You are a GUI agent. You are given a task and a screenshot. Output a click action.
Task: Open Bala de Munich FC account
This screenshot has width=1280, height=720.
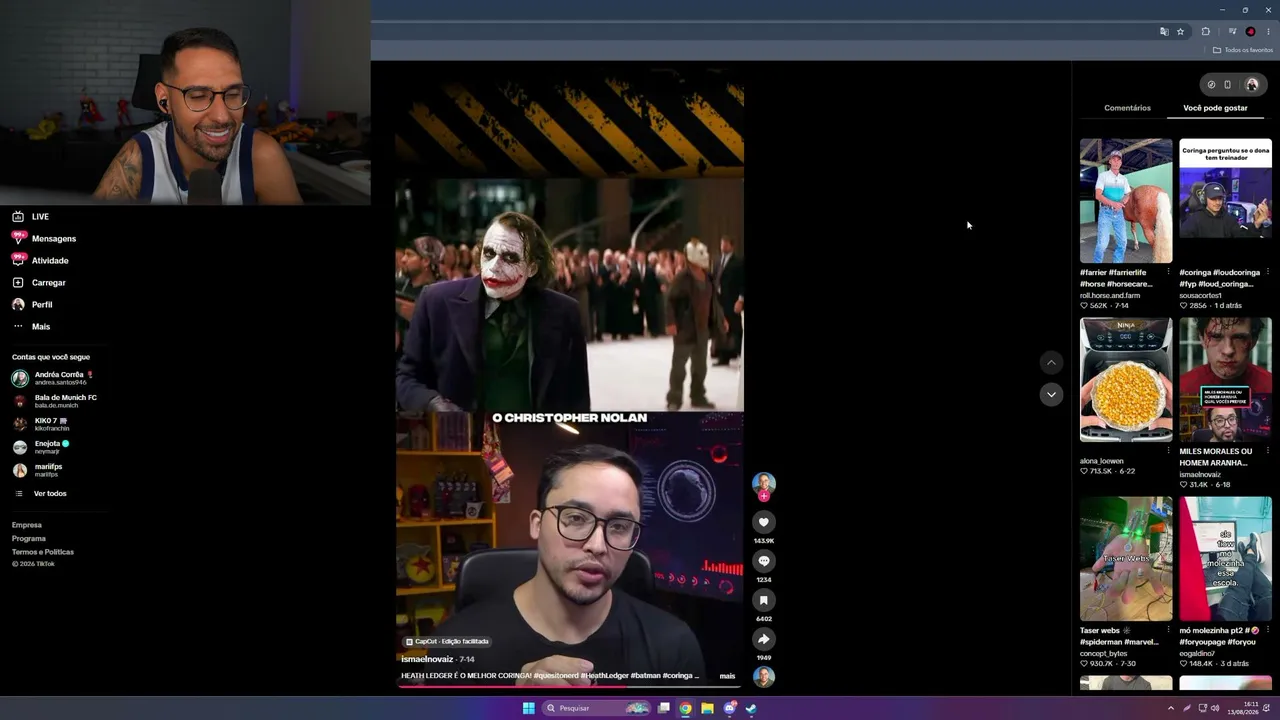(54, 401)
